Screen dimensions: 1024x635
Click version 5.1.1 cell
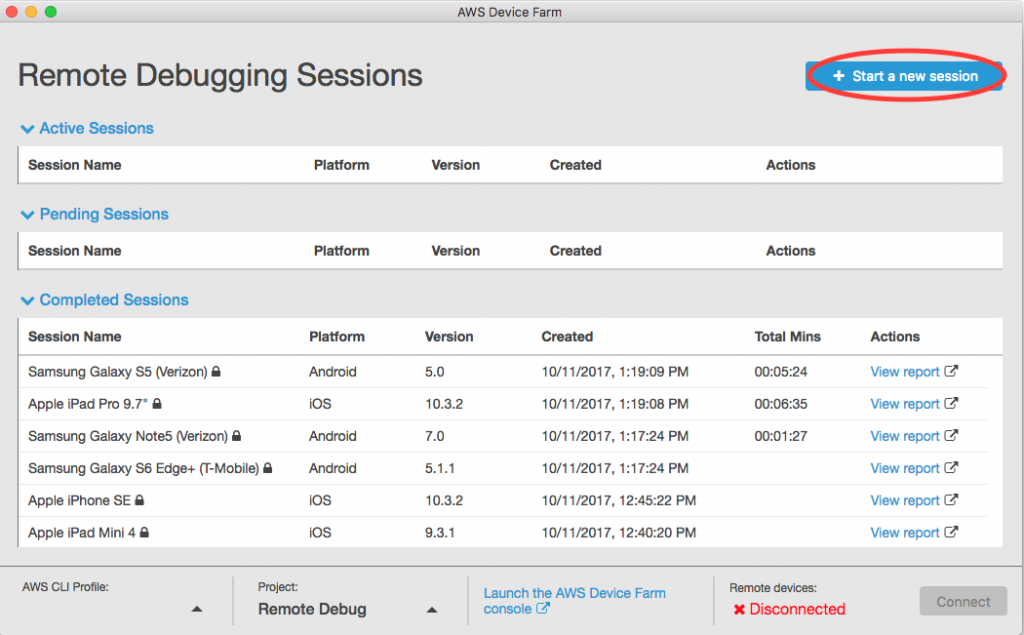[440, 468]
